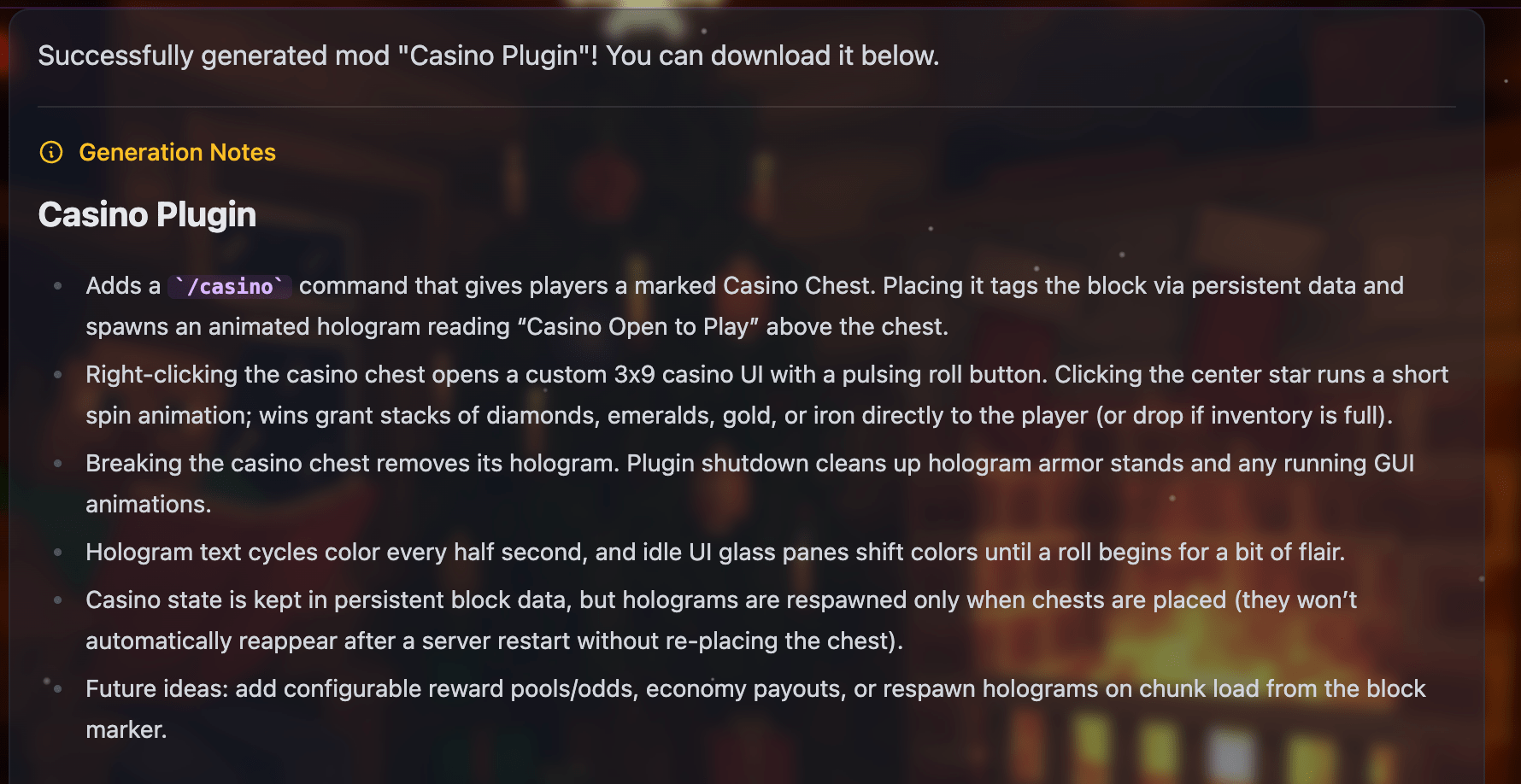Click the quoted "Casino Open to Play" text
This screenshot has height=784, width=1521.
pyautogui.click(x=638, y=327)
